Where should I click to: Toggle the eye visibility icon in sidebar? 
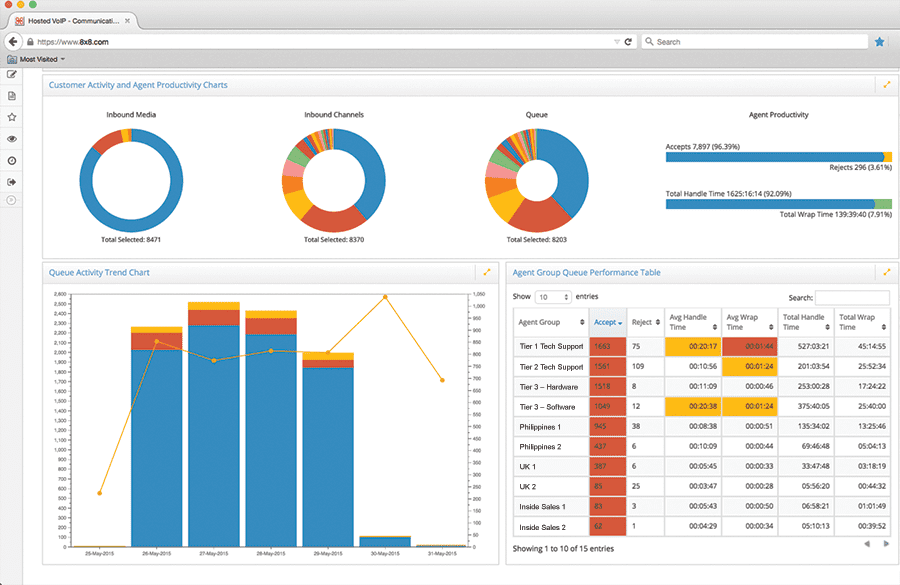click(12, 139)
